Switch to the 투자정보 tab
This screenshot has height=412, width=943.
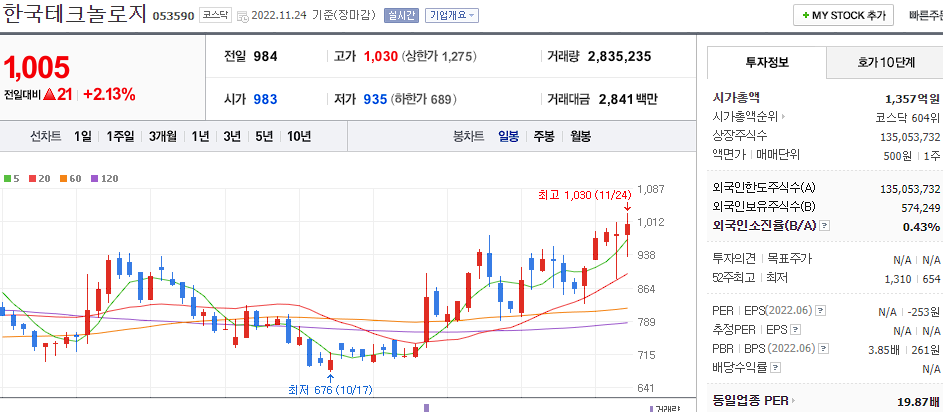pyautogui.click(x=767, y=62)
